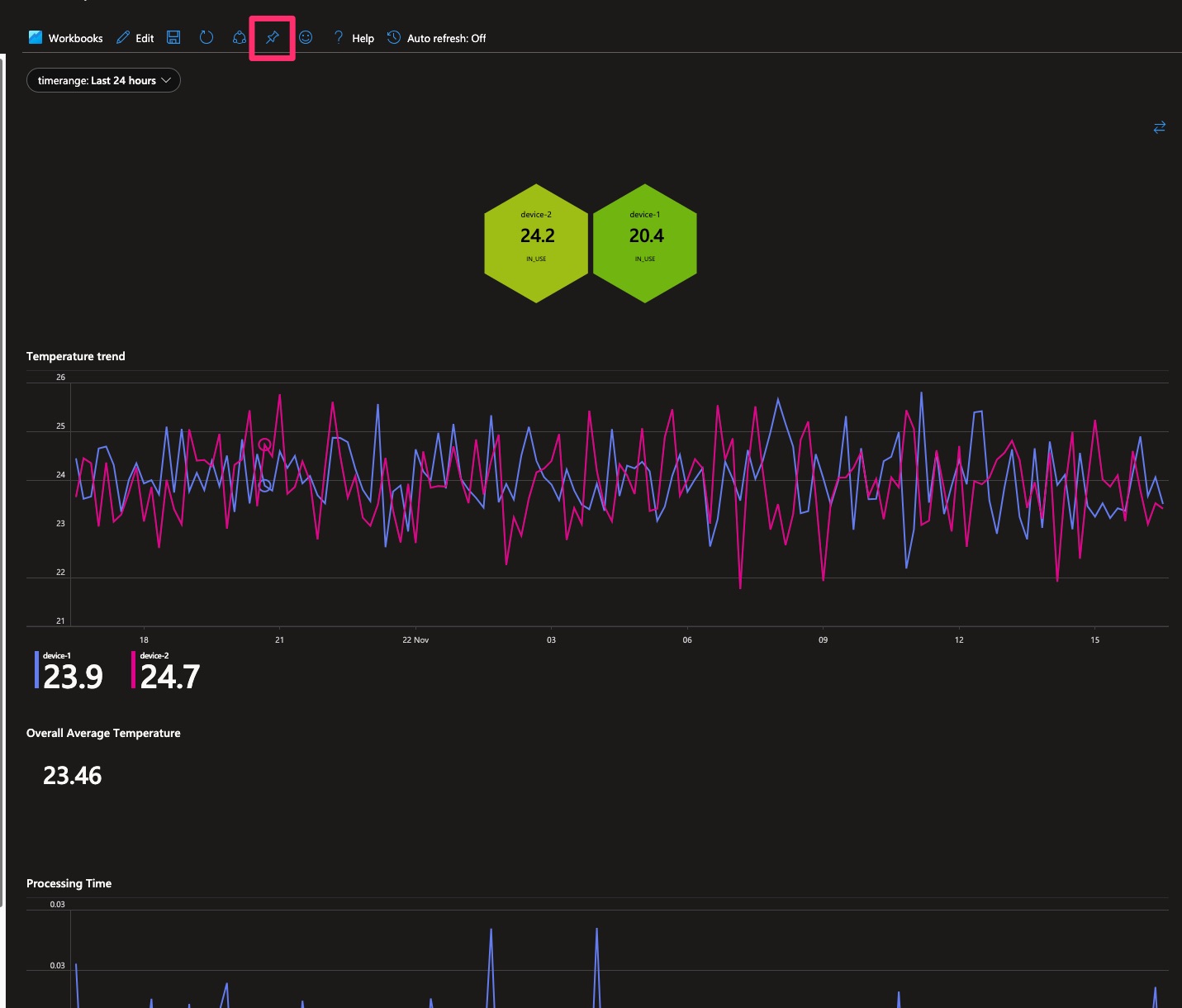Send feedback via the smiley icon
The height and width of the screenshot is (1008, 1182).
[306, 37]
